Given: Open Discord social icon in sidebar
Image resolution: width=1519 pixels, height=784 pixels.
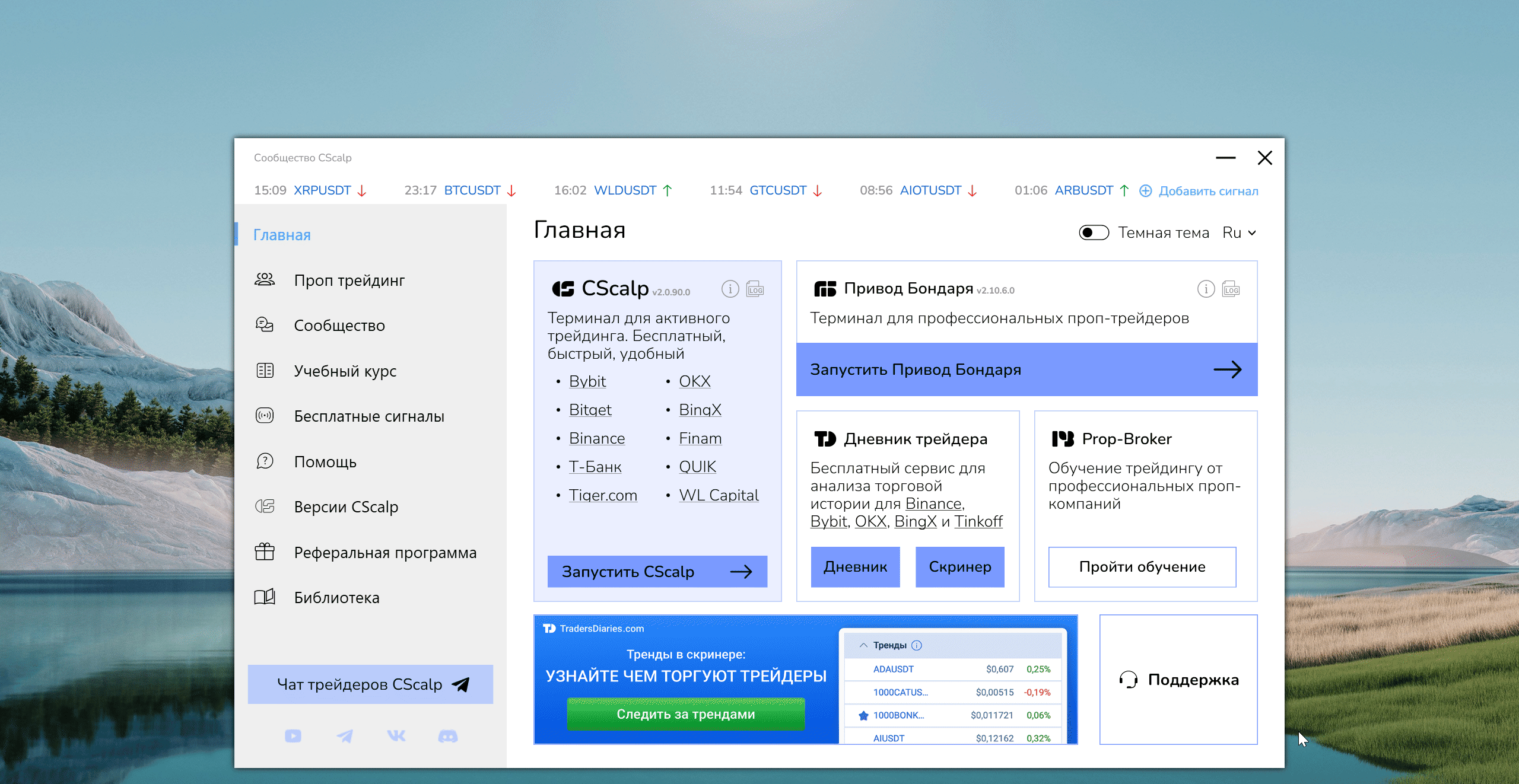Looking at the screenshot, I should point(448,736).
